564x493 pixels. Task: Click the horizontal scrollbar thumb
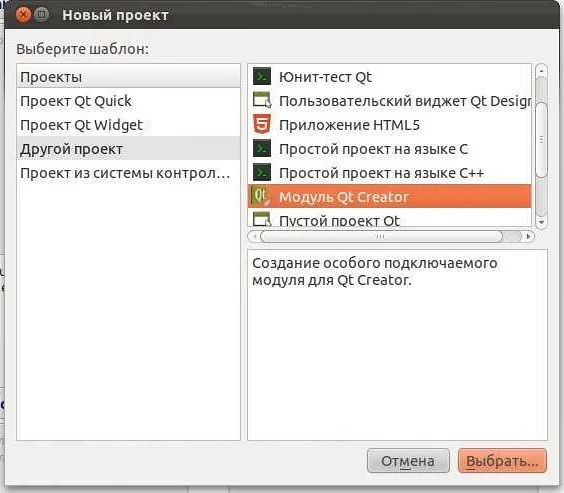coord(381,236)
